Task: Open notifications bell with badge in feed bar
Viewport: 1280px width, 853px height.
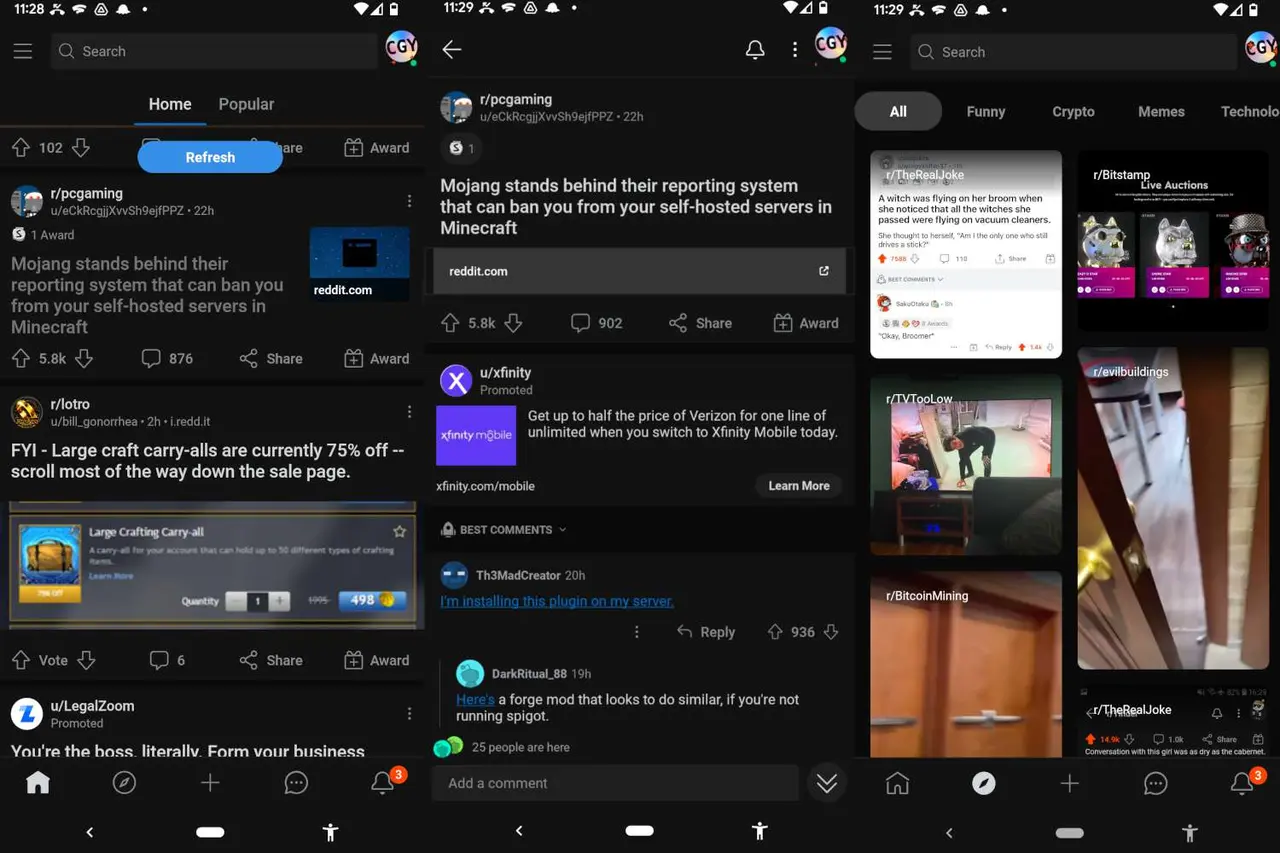Action: pos(384,781)
